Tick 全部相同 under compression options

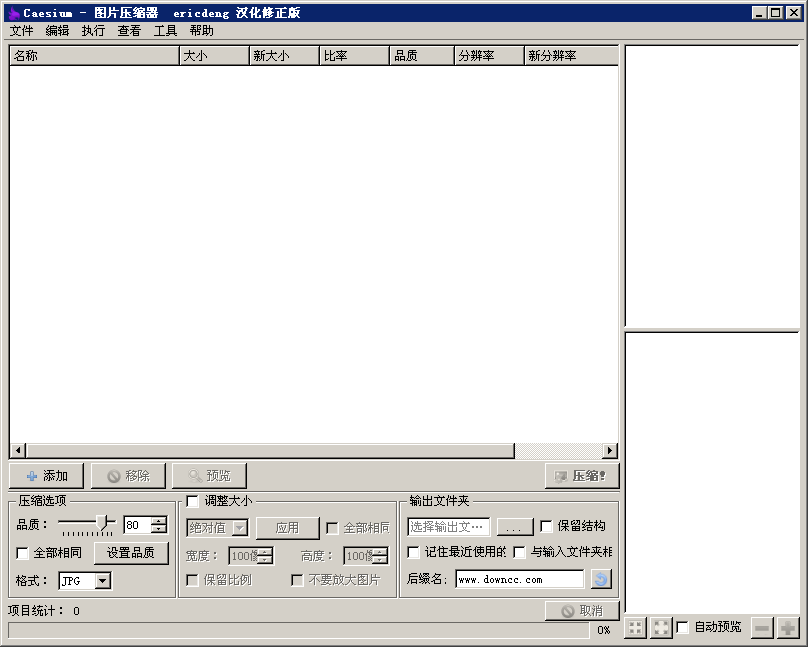23,553
